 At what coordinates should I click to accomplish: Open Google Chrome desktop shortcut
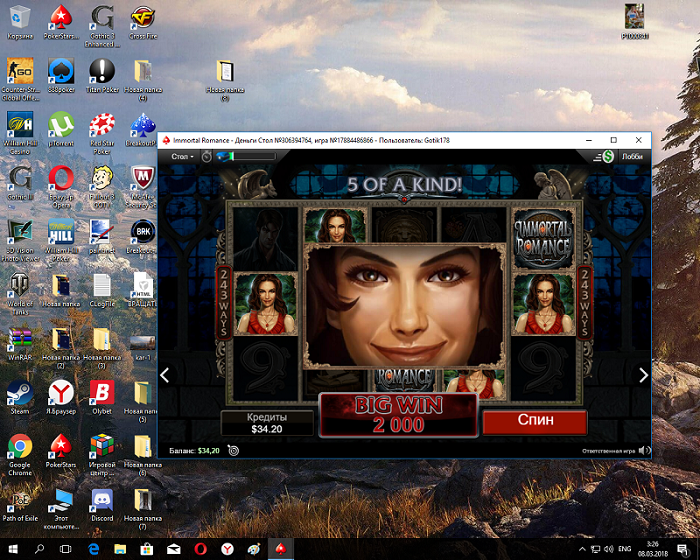coord(20,455)
